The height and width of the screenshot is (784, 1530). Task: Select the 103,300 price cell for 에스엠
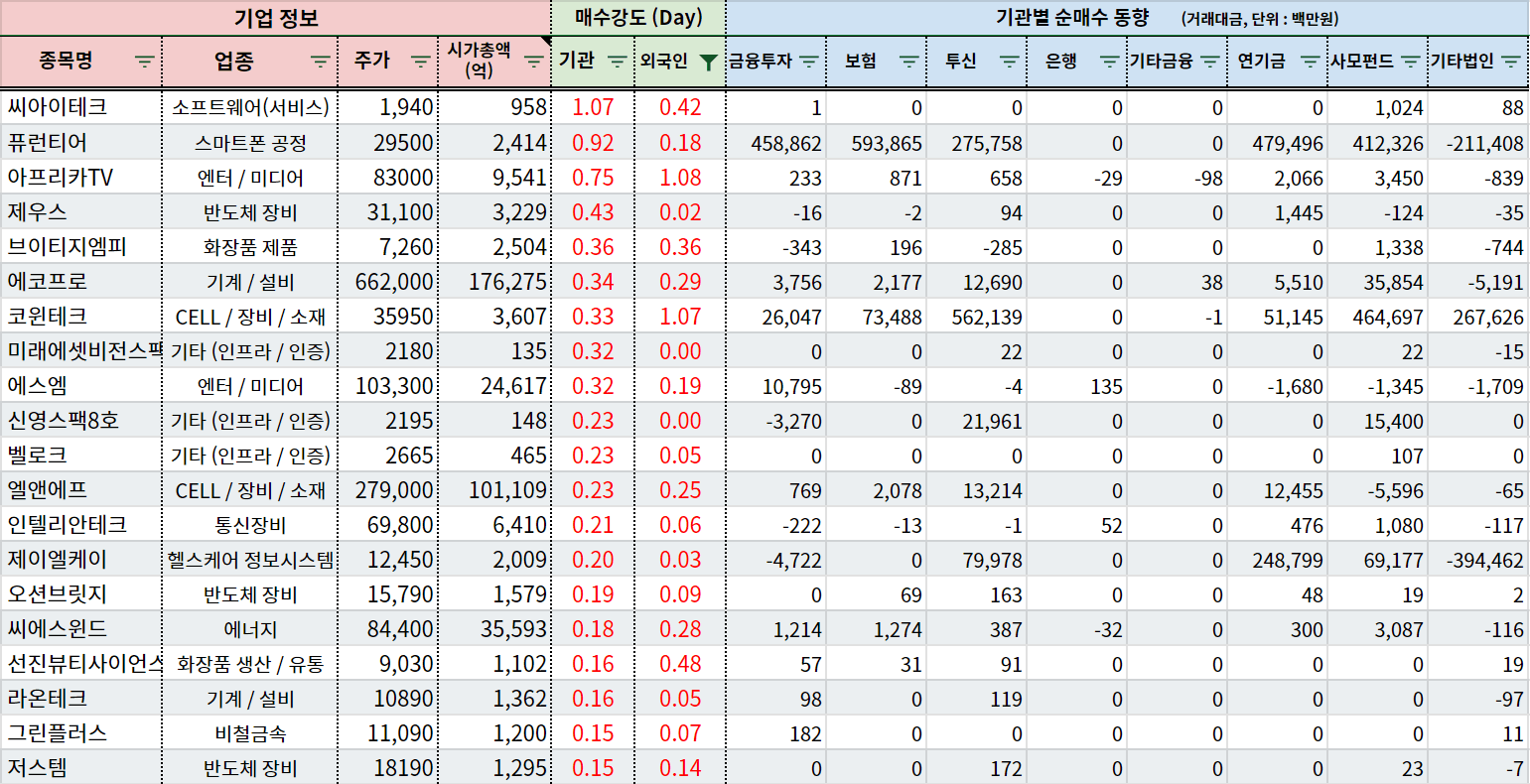point(388,385)
